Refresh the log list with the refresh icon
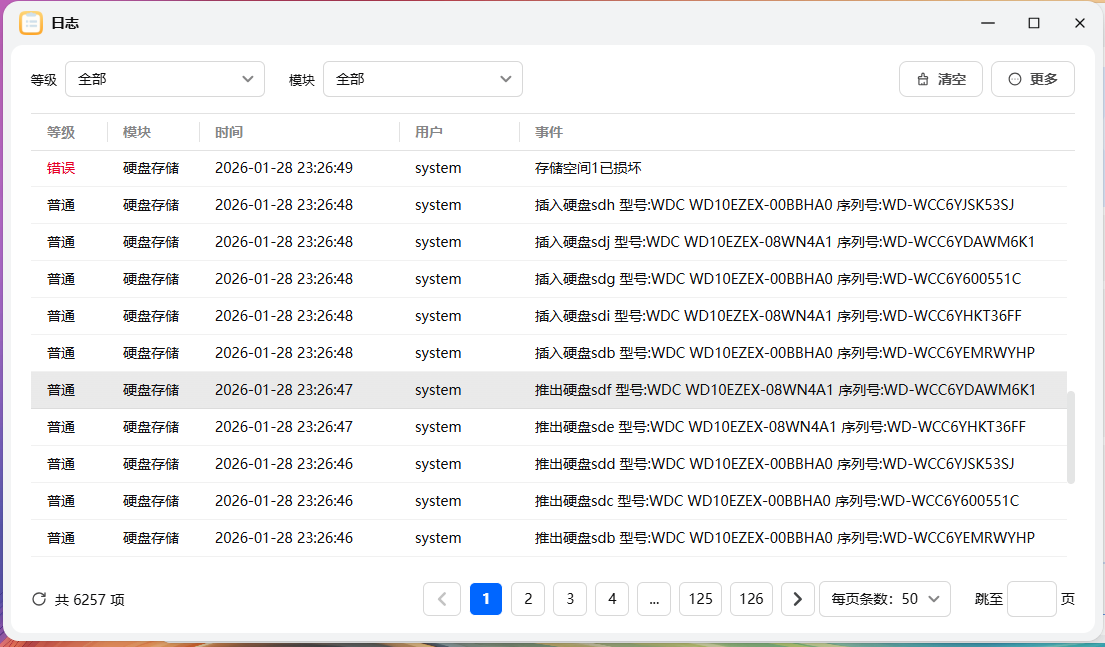 [x=38, y=598]
